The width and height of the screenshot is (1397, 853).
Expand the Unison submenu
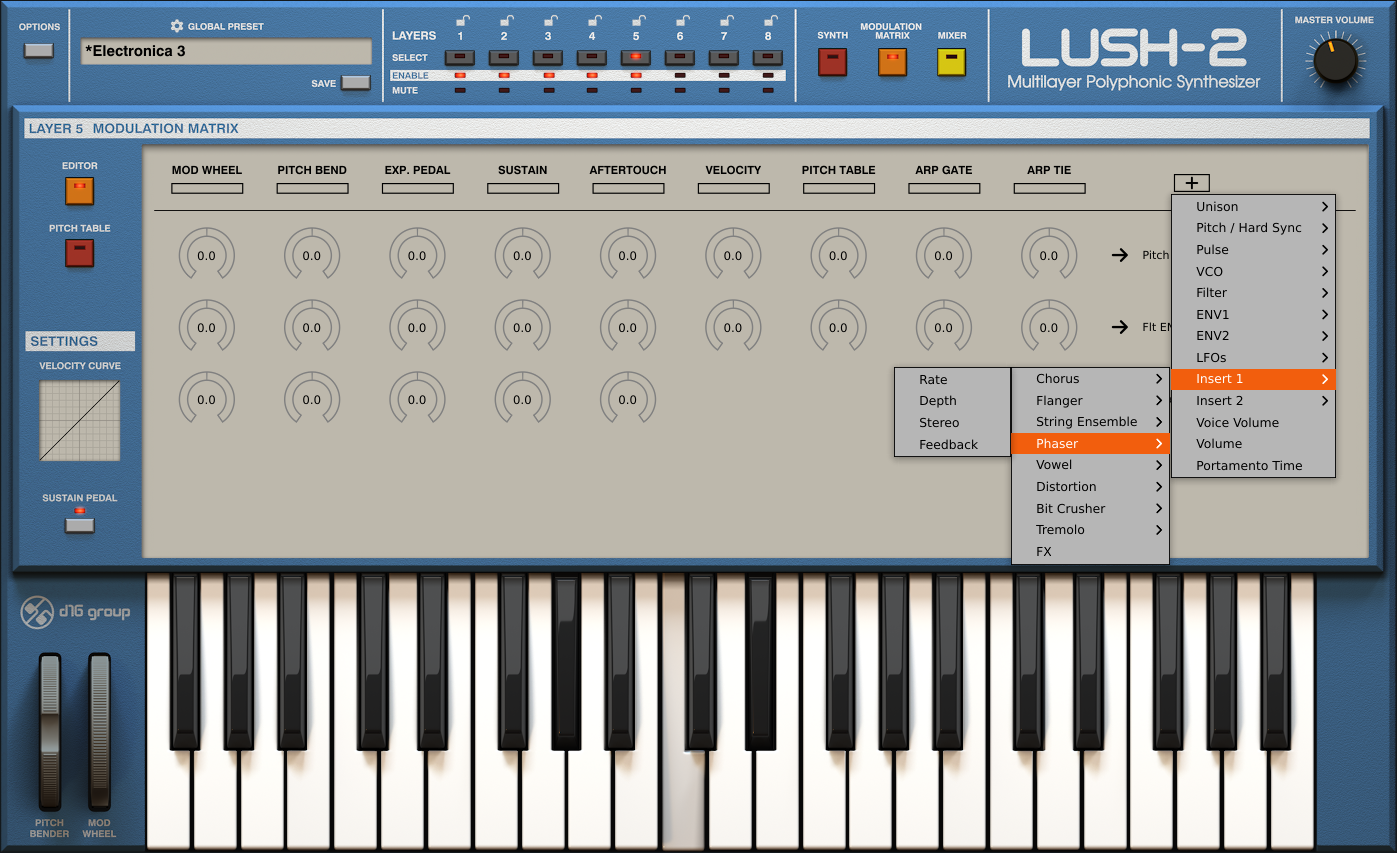pos(1253,206)
